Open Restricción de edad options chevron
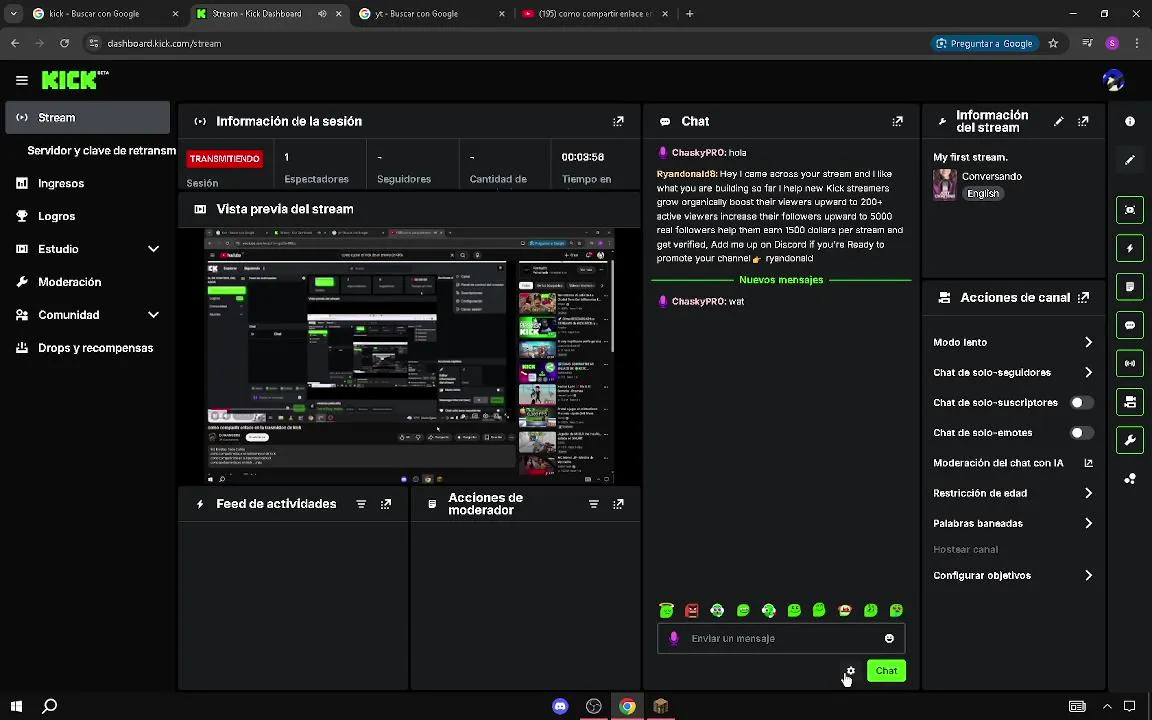This screenshot has width=1152, height=720. point(1088,493)
